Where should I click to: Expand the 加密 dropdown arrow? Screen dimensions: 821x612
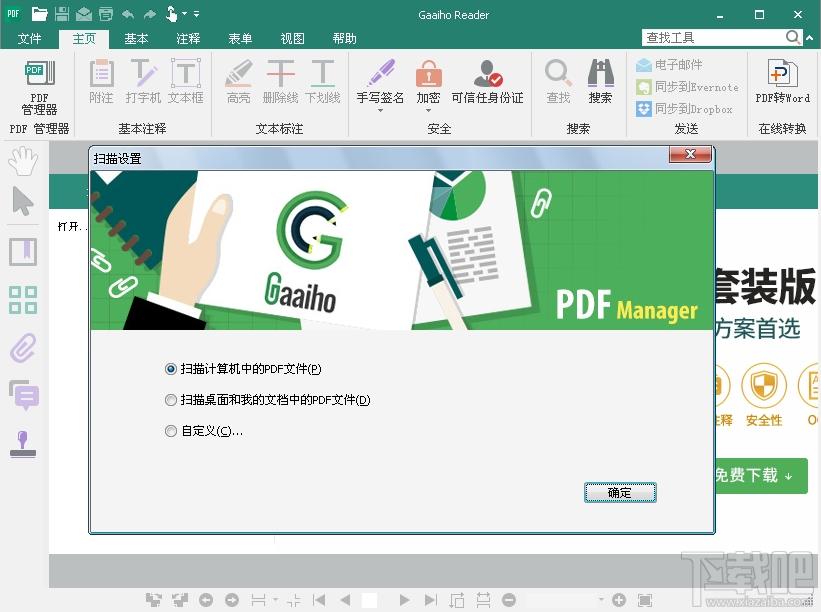pos(428,110)
